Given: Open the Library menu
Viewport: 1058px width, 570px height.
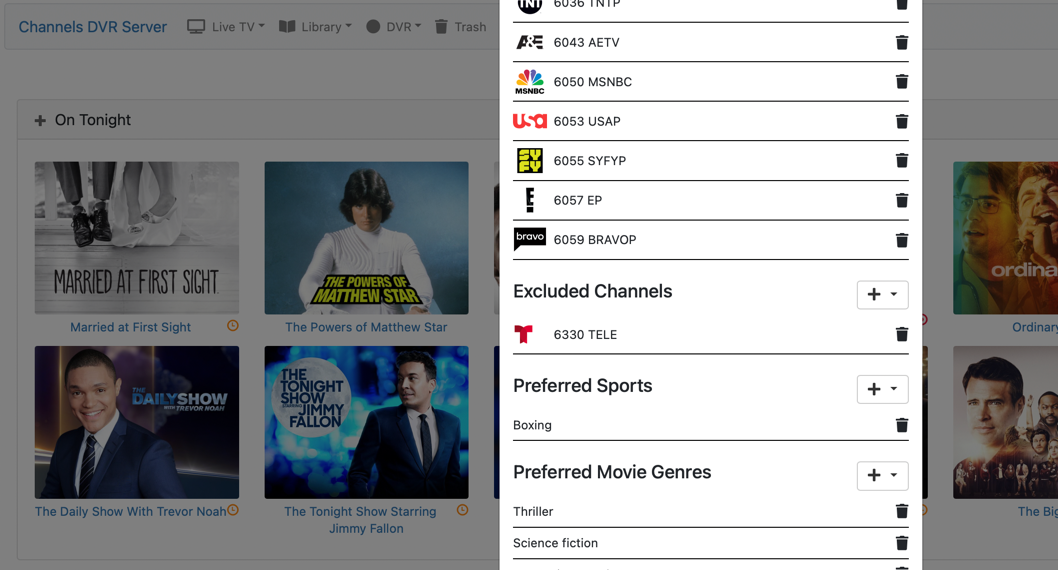Looking at the screenshot, I should pyautogui.click(x=315, y=27).
